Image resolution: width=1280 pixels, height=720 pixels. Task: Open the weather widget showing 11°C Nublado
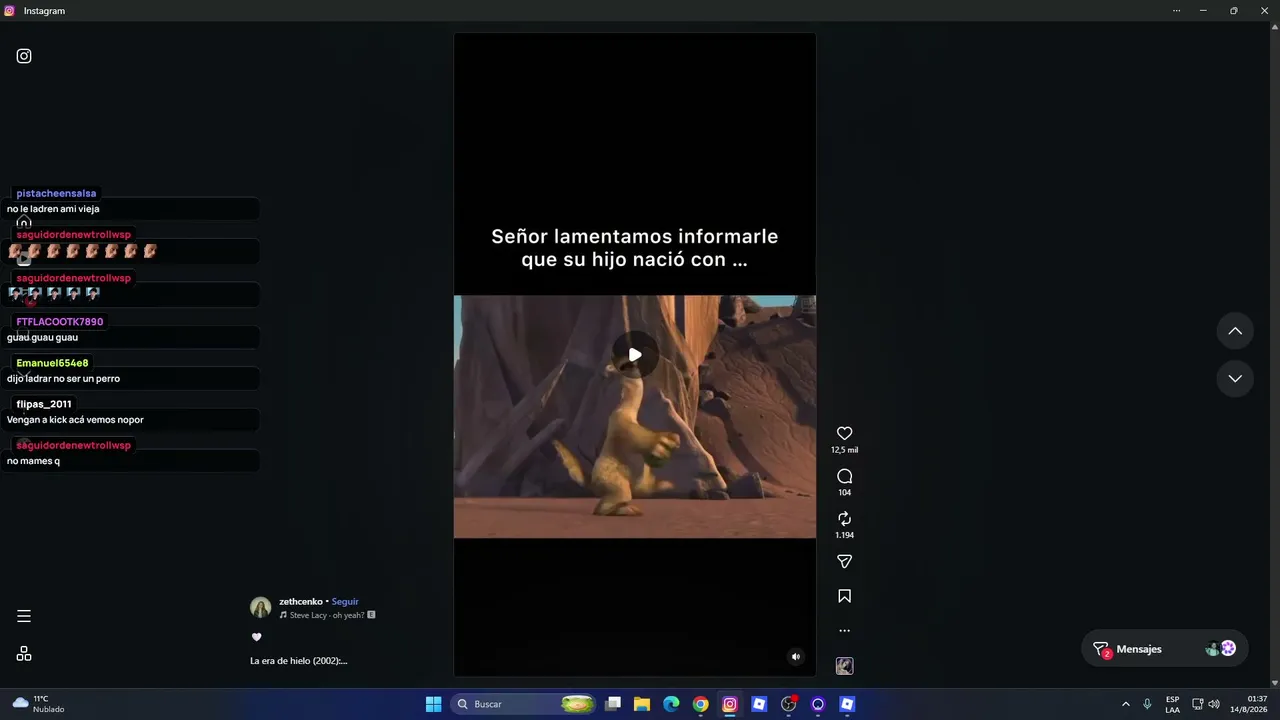39,704
